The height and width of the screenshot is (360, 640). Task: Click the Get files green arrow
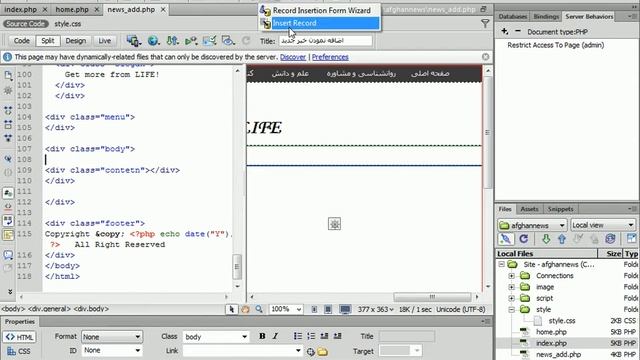pyautogui.click(x=546, y=239)
